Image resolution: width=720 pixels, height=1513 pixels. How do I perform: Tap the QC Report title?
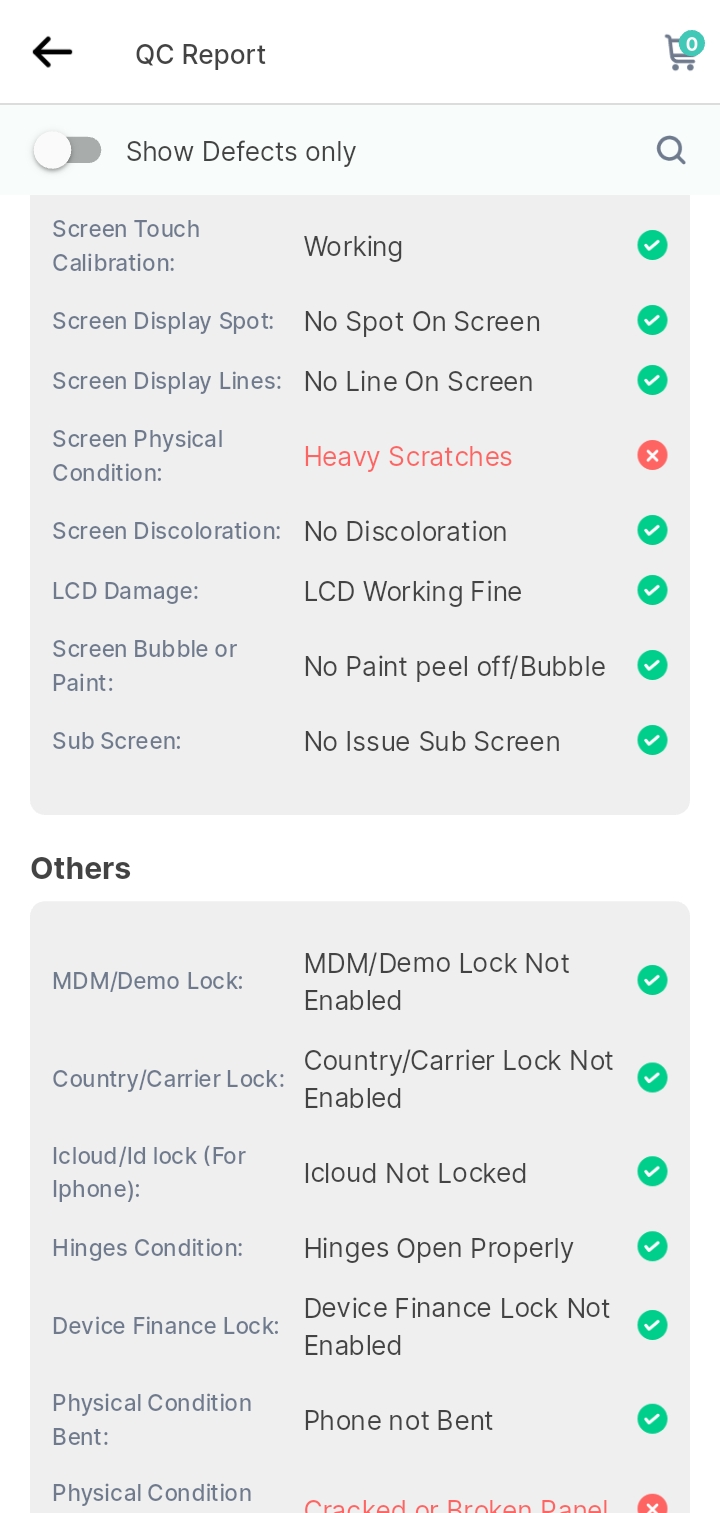click(201, 54)
